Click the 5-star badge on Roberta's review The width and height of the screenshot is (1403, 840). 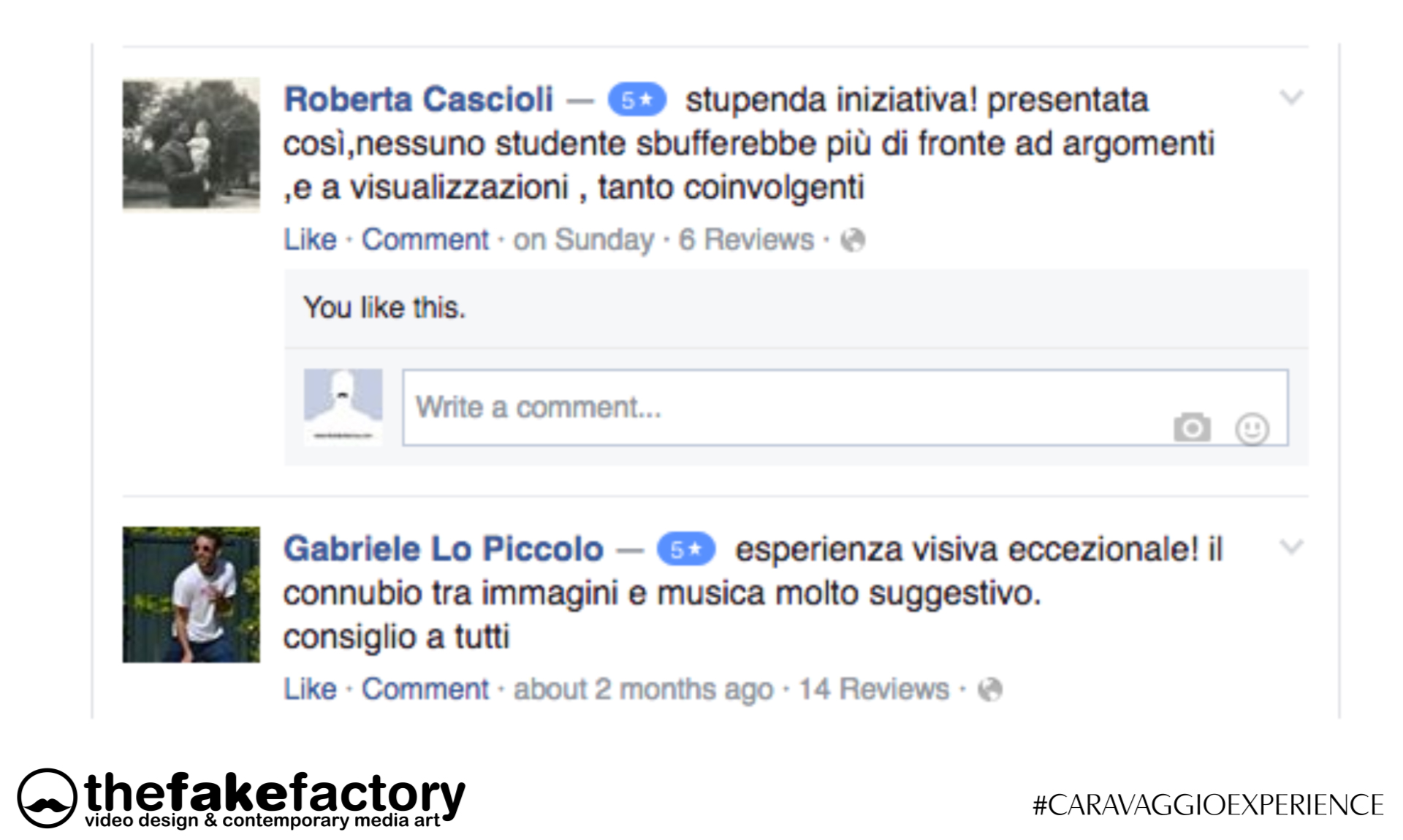(636, 100)
